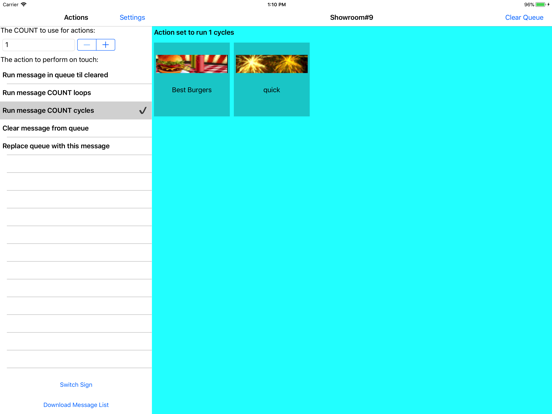Click the battery status icon
552x414 pixels.
point(541,5)
